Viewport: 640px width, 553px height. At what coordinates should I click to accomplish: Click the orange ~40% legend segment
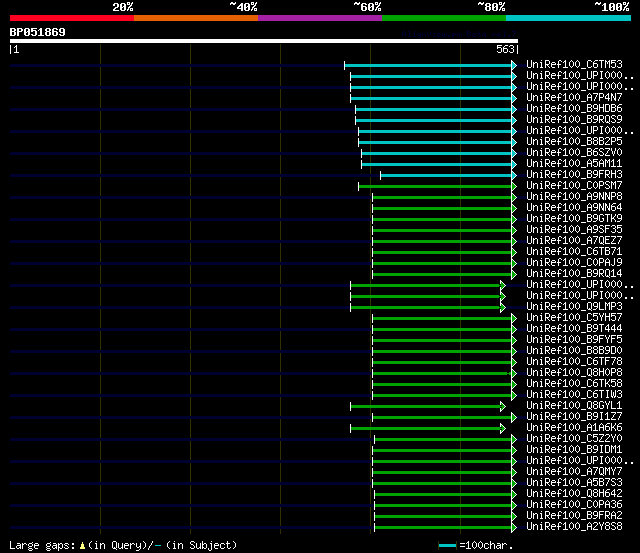pos(196,18)
